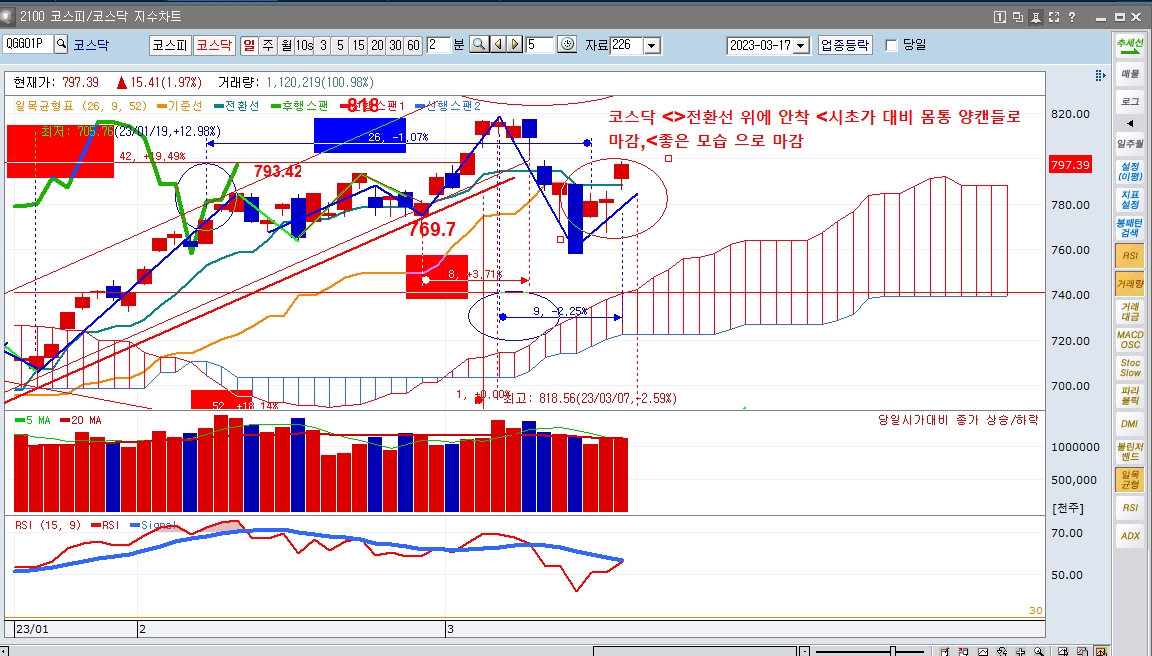Click the 자료 226 count field

click(627, 46)
